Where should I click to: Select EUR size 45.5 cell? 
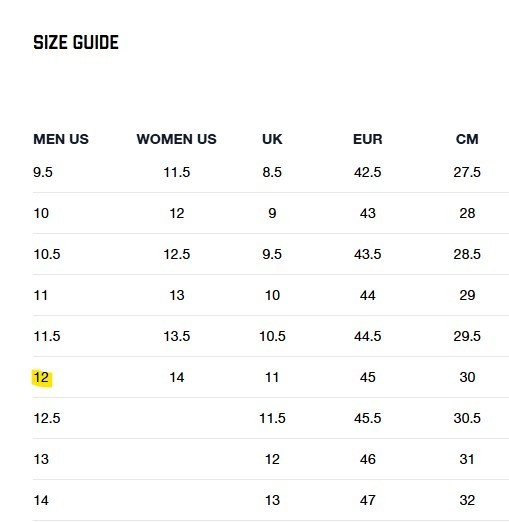368,418
